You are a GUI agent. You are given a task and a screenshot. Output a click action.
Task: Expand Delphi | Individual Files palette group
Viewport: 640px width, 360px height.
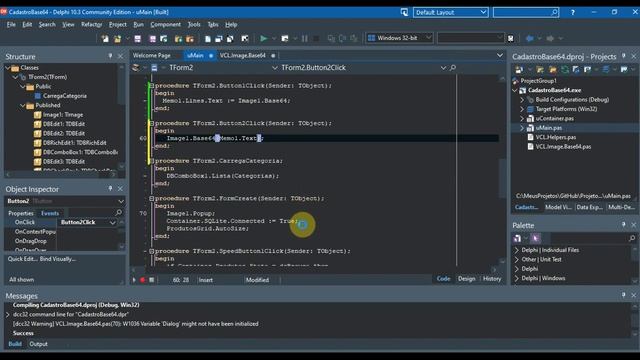(x=517, y=250)
